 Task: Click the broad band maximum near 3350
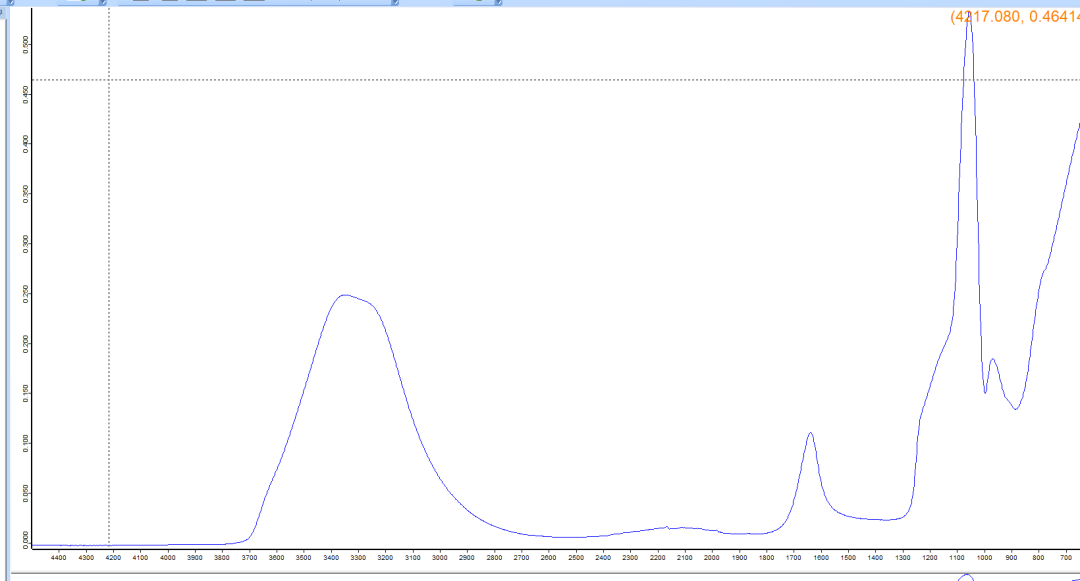coord(344,295)
